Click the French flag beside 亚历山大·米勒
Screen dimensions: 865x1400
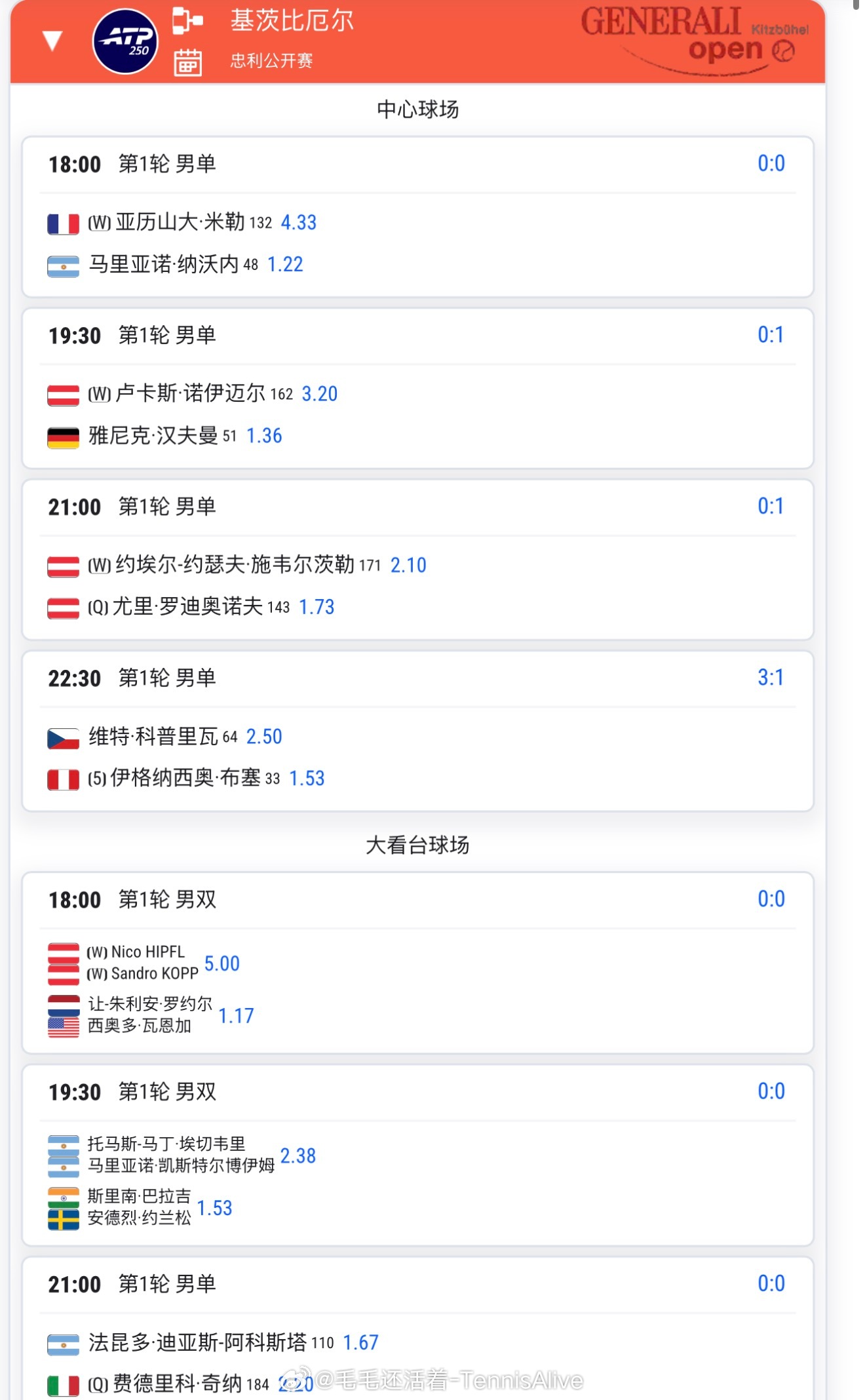coord(64,224)
